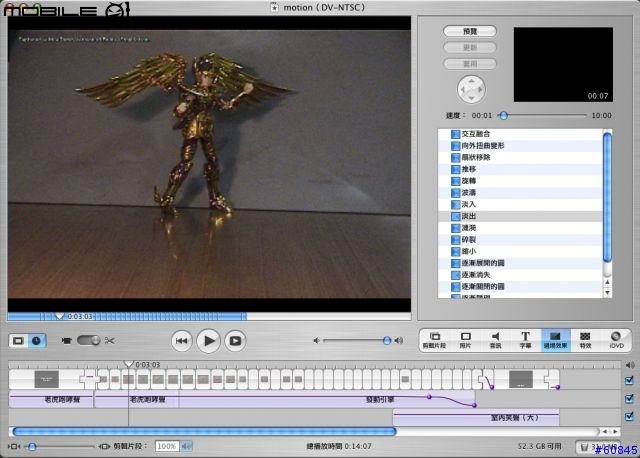
Task: Click the transition preview thumbnail
Action: point(563,64)
